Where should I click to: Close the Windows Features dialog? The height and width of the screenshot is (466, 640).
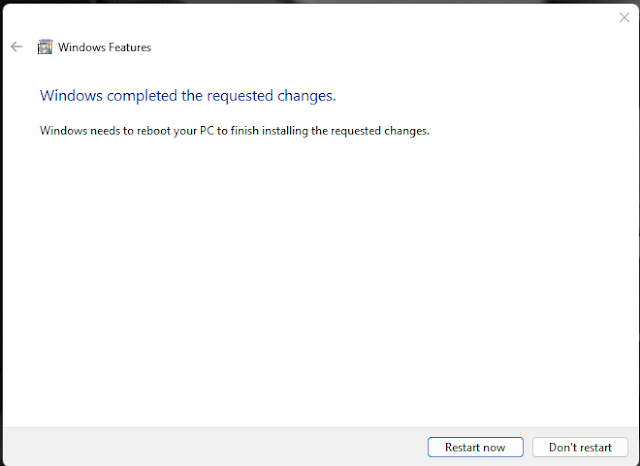624,18
